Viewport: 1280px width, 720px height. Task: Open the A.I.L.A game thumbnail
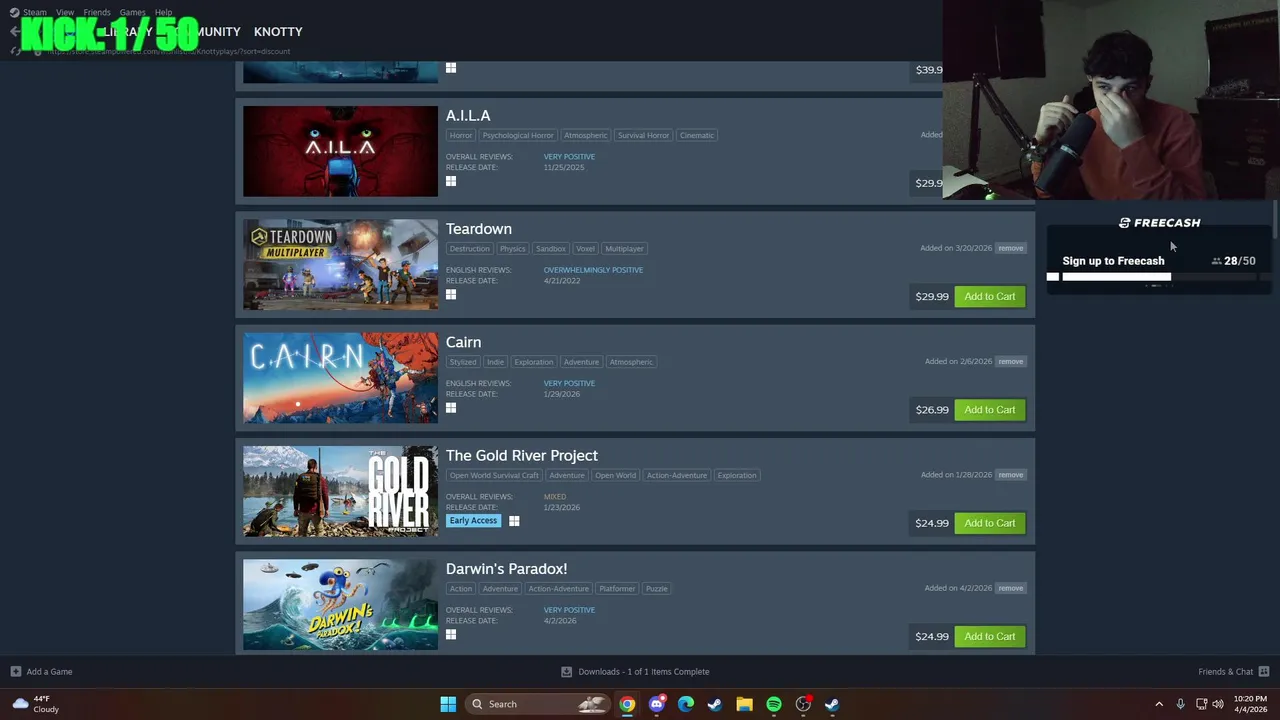[x=340, y=151]
